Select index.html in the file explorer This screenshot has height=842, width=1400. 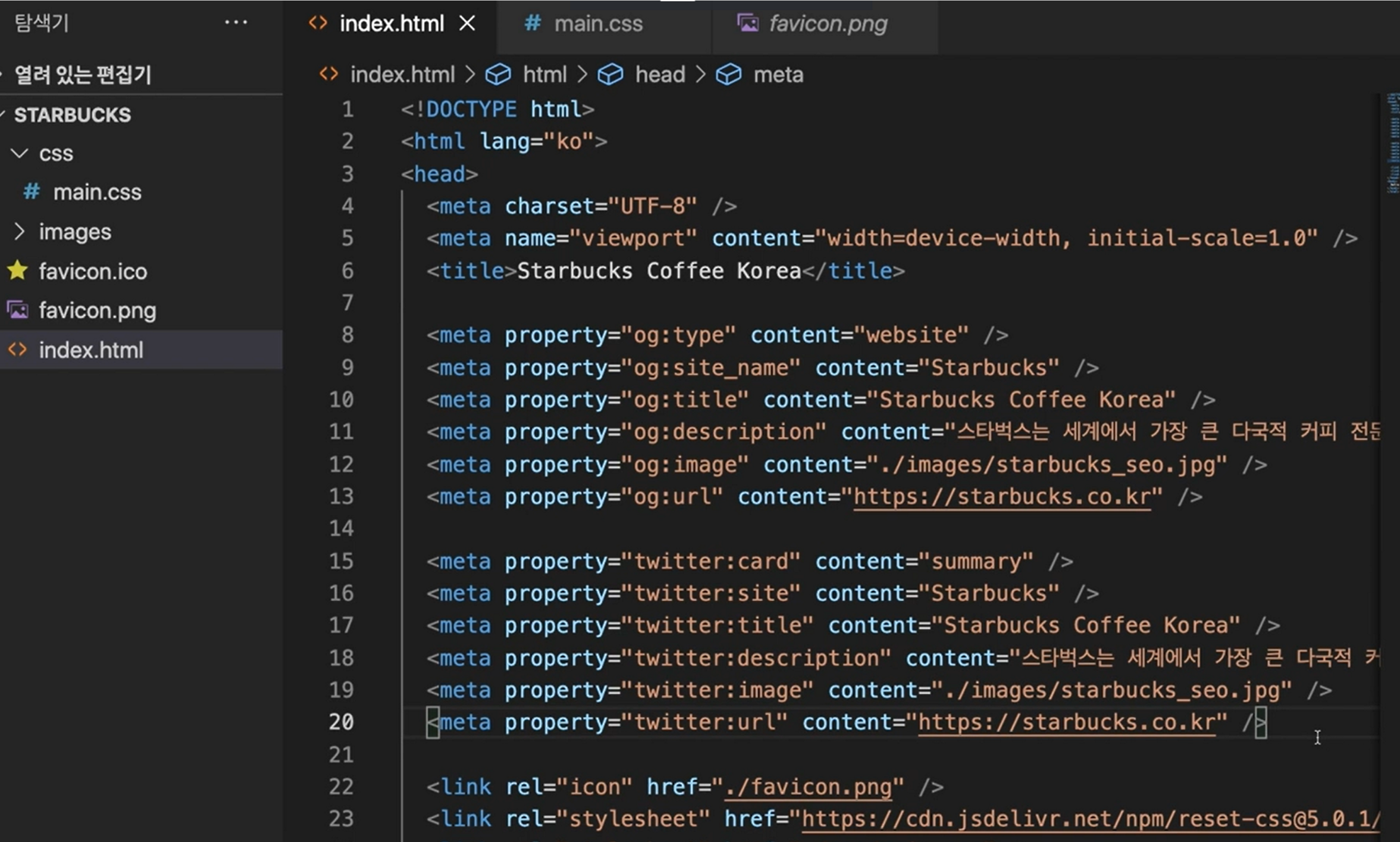pyautogui.click(x=91, y=350)
